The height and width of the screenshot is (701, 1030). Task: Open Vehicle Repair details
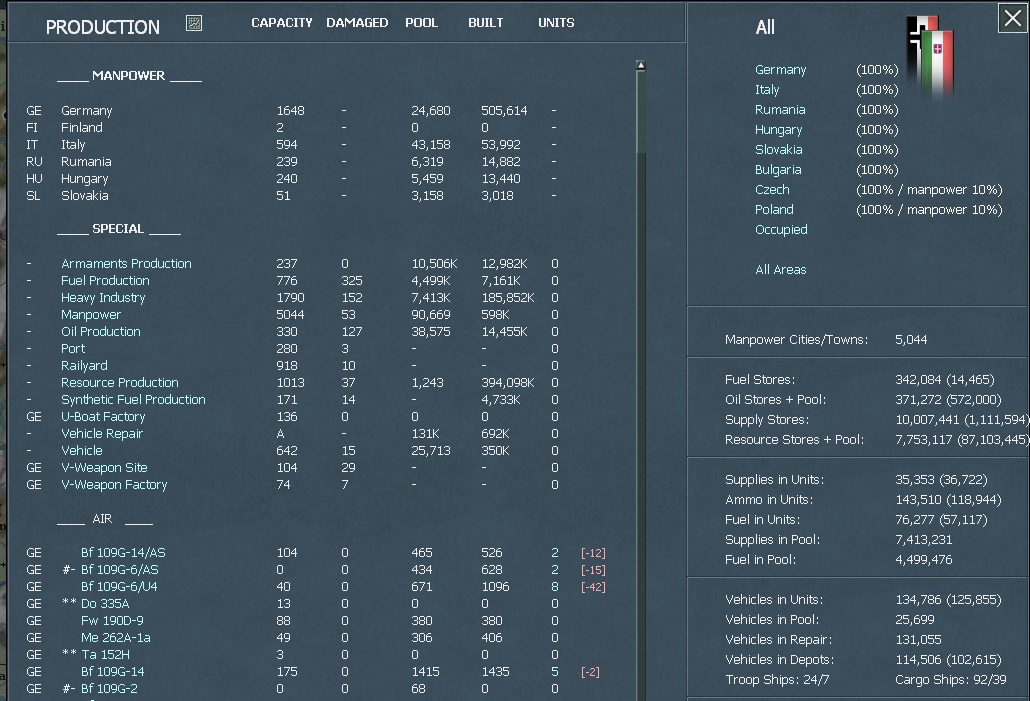pos(102,434)
